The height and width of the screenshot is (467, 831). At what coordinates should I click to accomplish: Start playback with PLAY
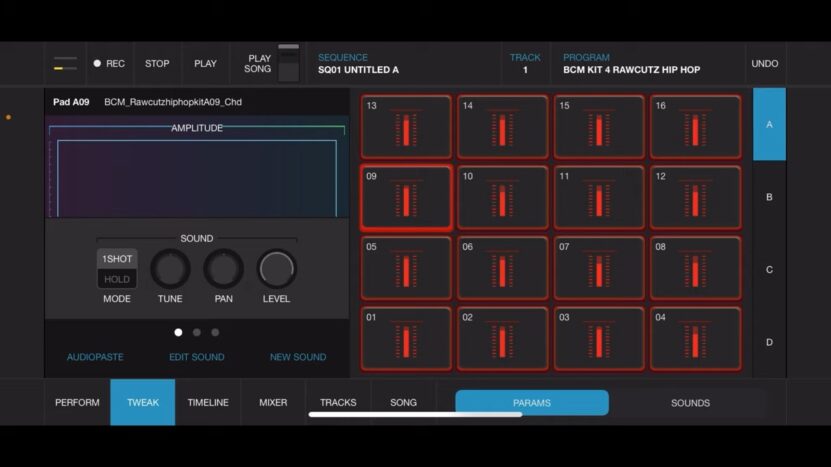click(205, 64)
